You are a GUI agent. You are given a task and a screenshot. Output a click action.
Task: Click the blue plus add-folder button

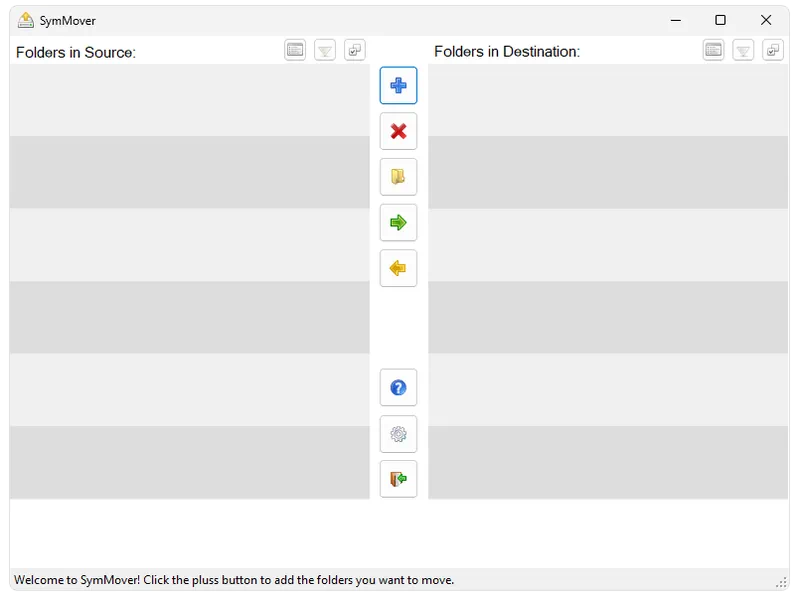click(x=398, y=85)
